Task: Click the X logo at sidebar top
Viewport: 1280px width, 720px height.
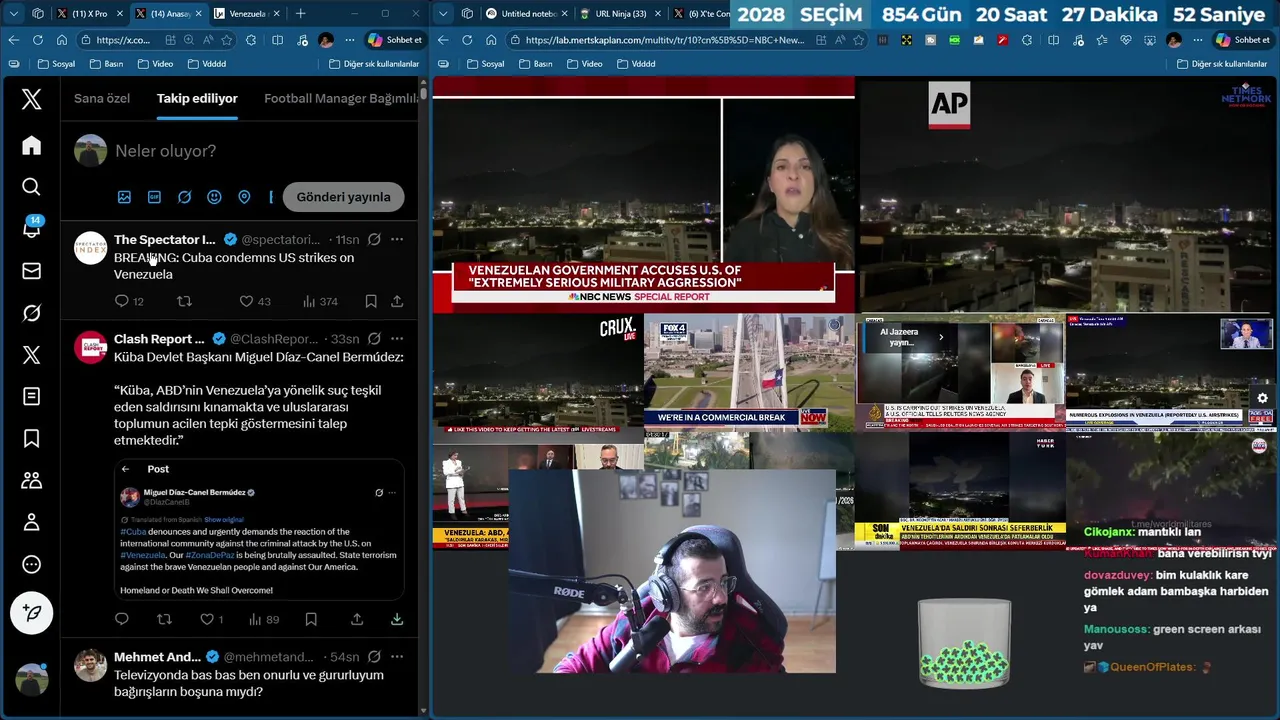Action: (x=31, y=99)
